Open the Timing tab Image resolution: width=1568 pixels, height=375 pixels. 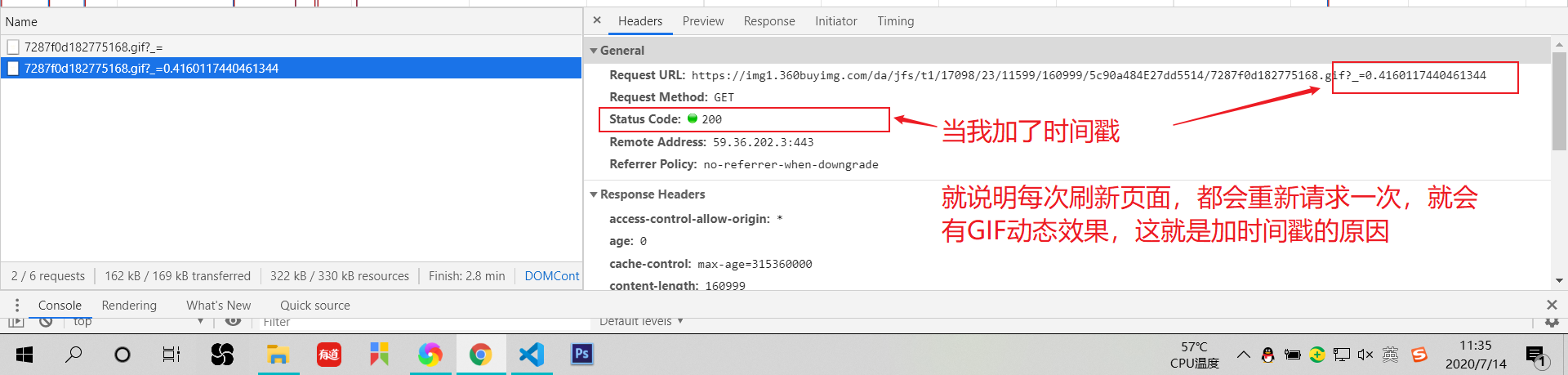[896, 21]
